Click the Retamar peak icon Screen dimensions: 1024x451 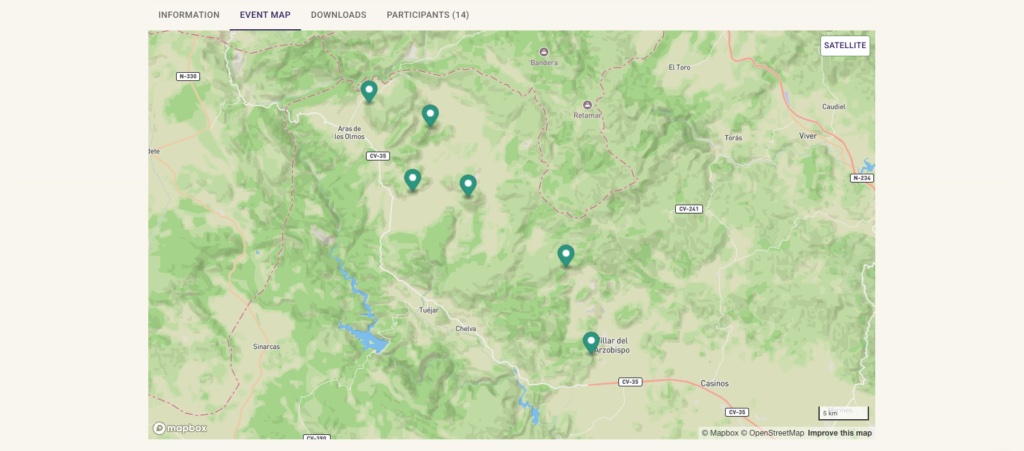point(587,105)
